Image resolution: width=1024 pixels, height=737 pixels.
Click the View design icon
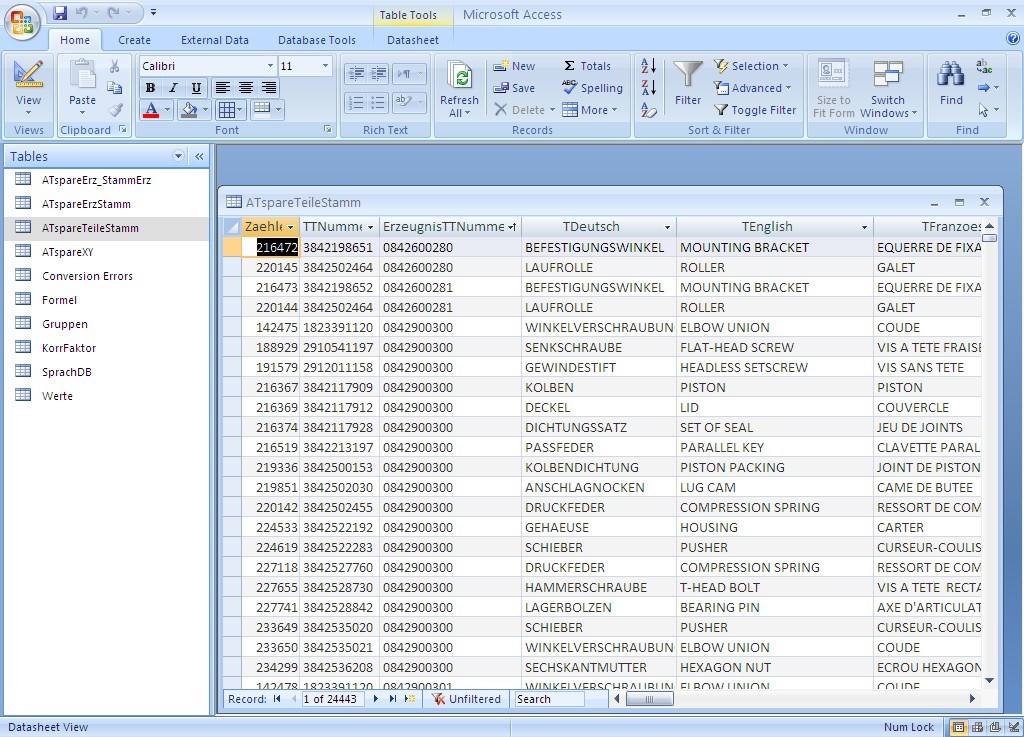29,74
